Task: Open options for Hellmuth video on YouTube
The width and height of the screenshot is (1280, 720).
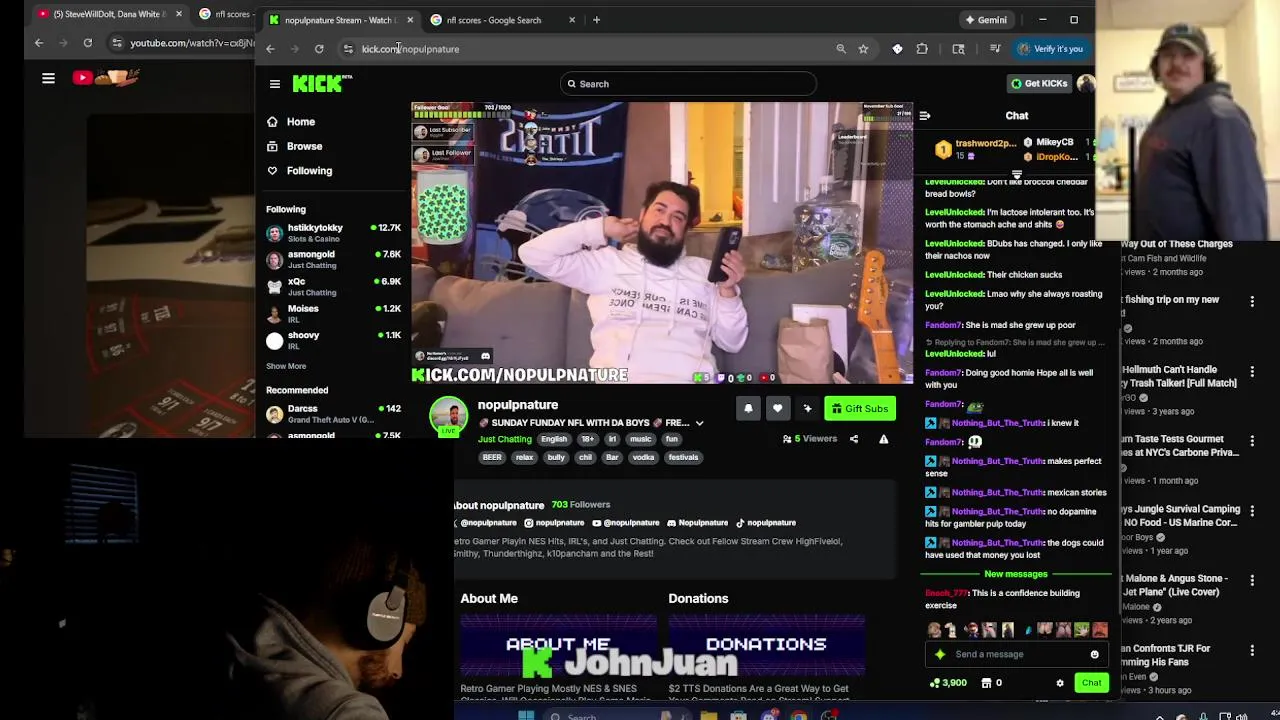Action: click(1252, 371)
